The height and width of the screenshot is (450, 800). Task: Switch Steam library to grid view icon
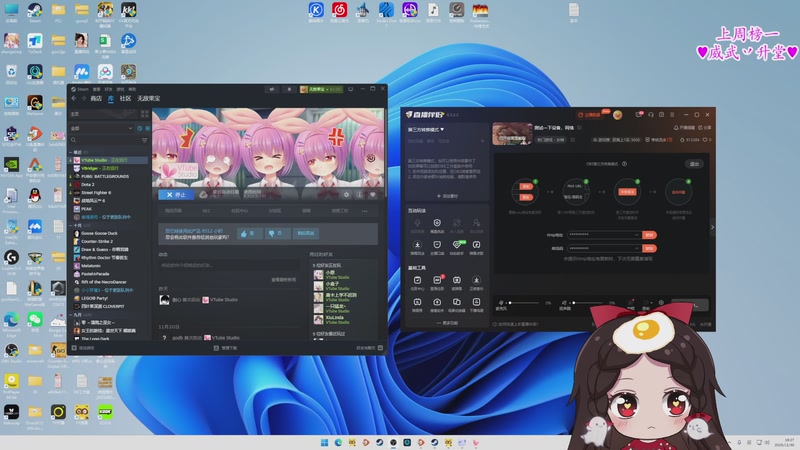pos(144,114)
